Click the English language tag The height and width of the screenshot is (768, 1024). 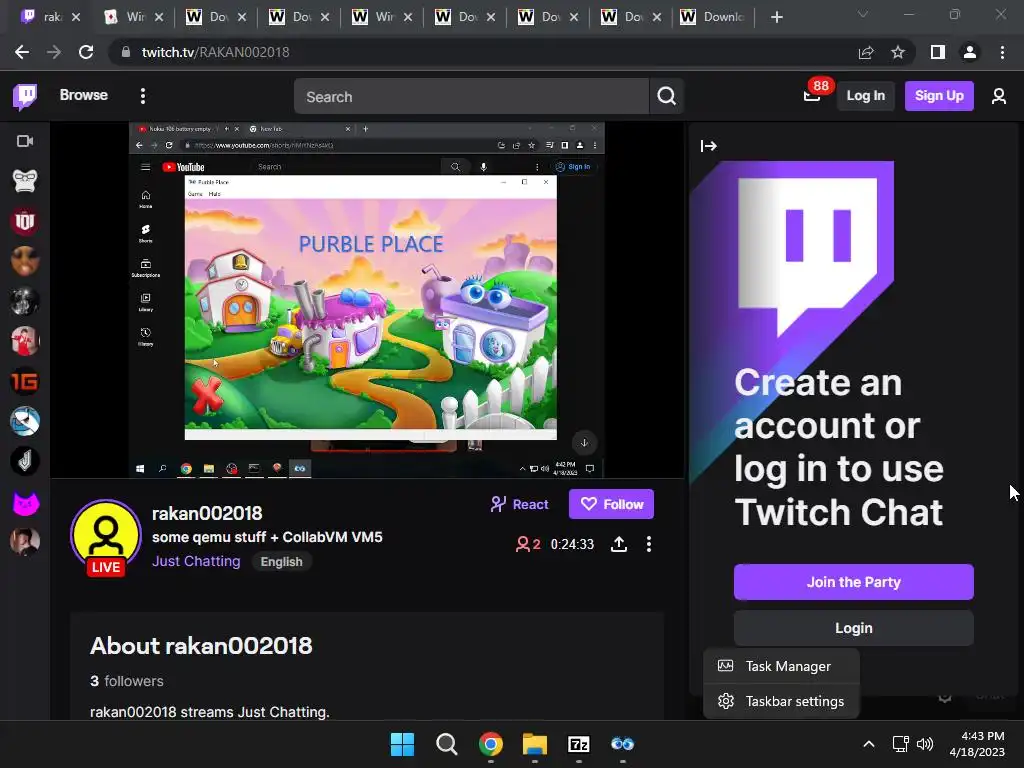tap(281, 562)
